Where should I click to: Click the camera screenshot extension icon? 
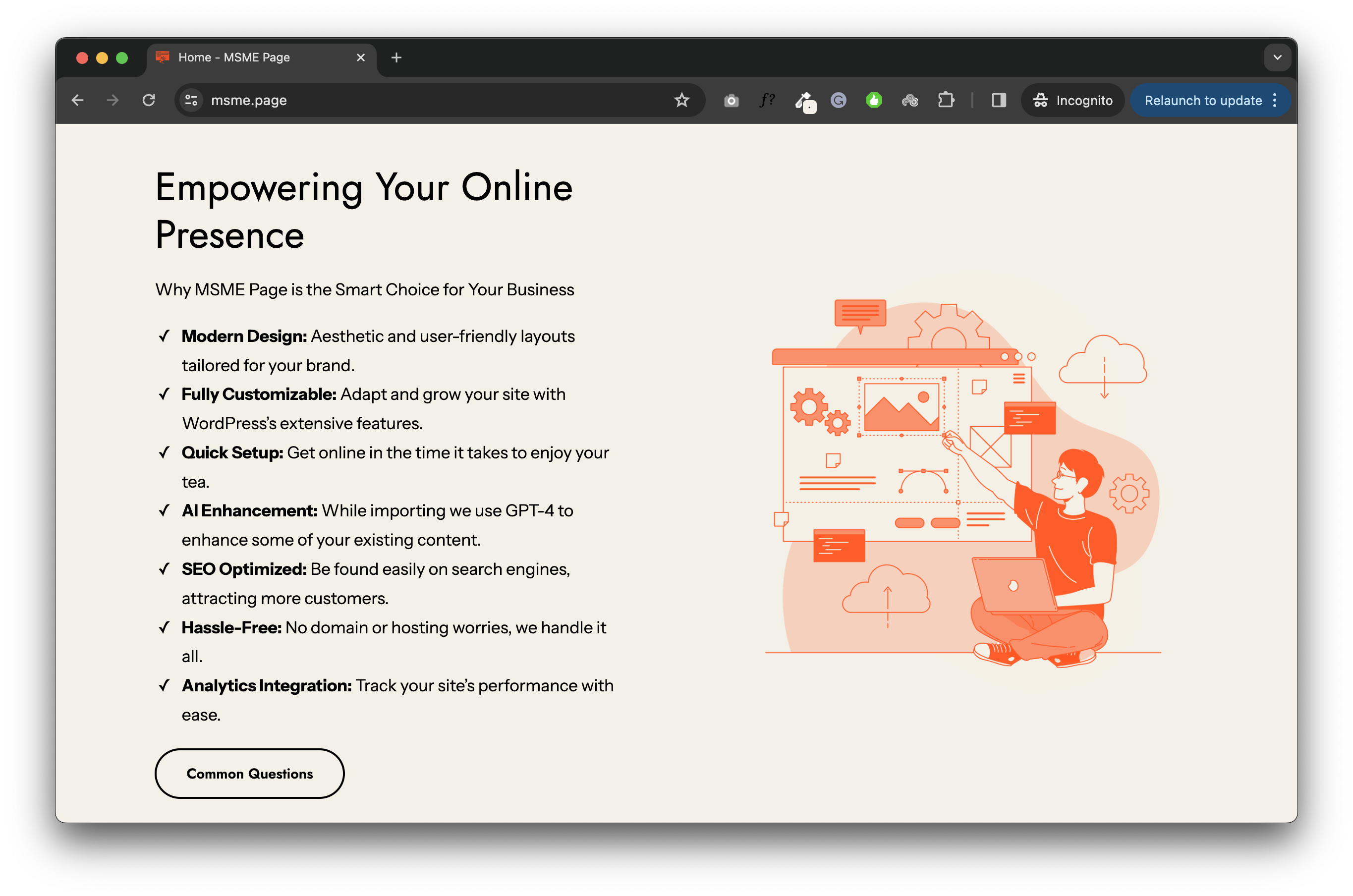(x=731, y=101)
